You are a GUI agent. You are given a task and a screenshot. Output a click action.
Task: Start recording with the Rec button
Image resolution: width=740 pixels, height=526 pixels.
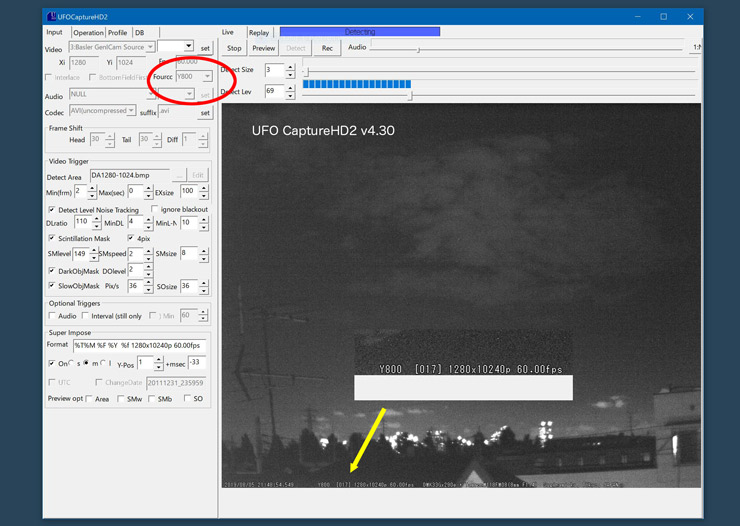pyautogui.click(x=327, y=48)
